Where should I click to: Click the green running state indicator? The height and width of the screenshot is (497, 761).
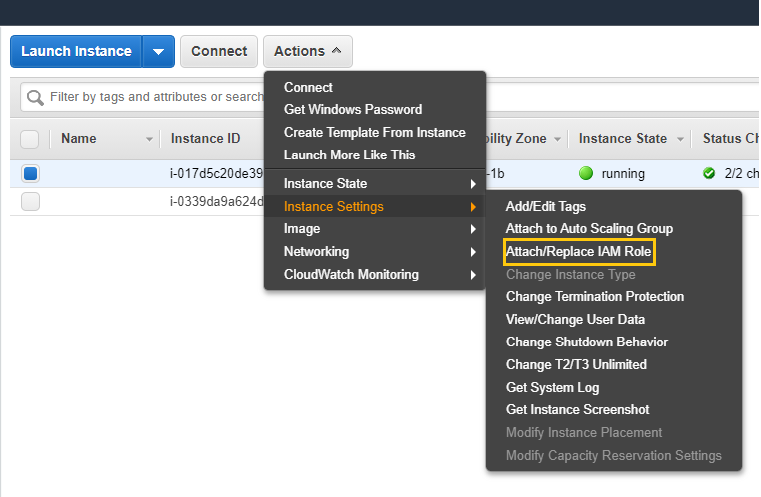click(x=586, y=173)
